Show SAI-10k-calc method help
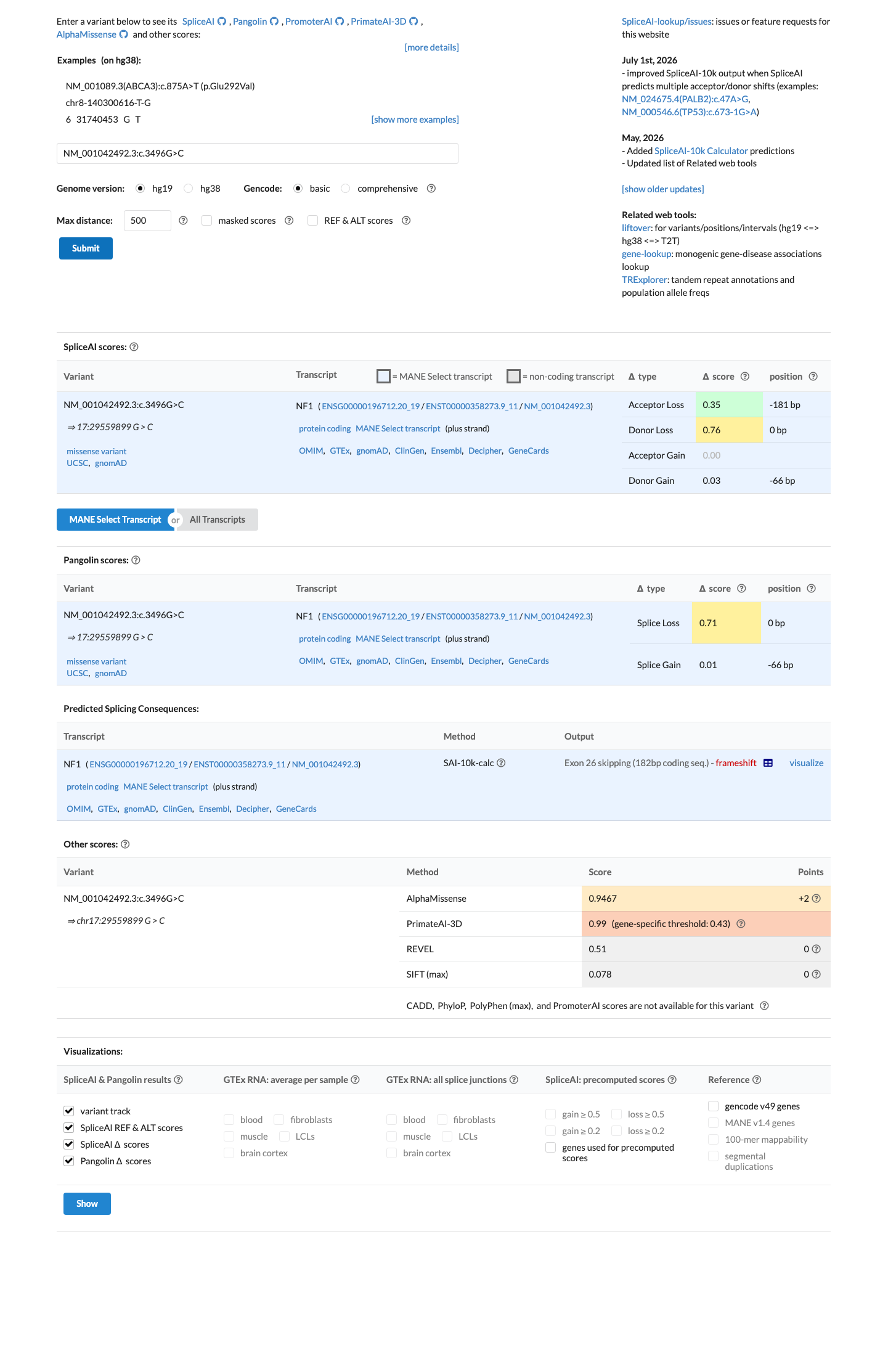Image resolution: width=896 pixels, height=1356 pixels. coord(502,763)
